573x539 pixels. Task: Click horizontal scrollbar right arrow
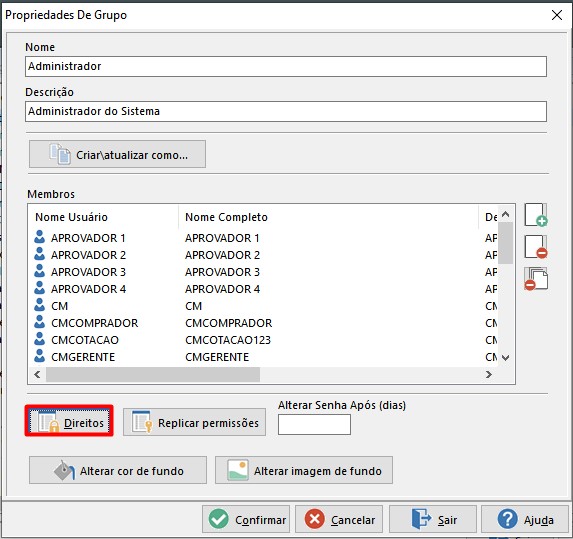click(489, 374)
